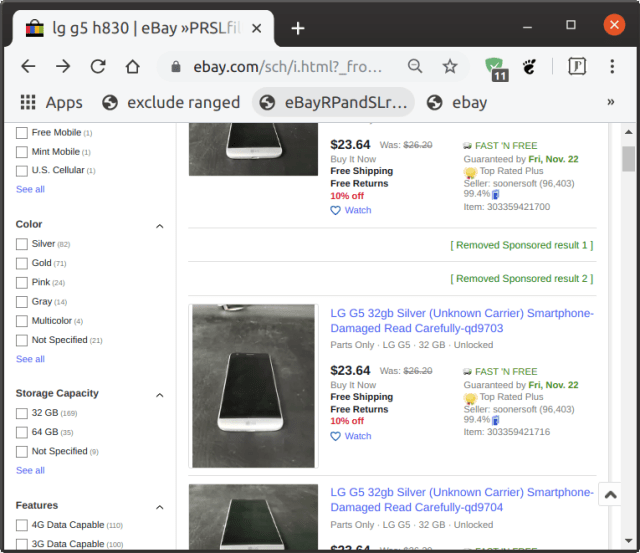Open the Apps grid shortcut

51,102
